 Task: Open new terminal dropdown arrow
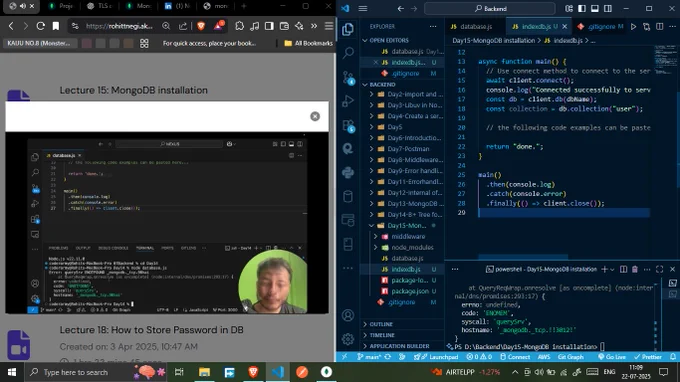click(x=612, y=269)
